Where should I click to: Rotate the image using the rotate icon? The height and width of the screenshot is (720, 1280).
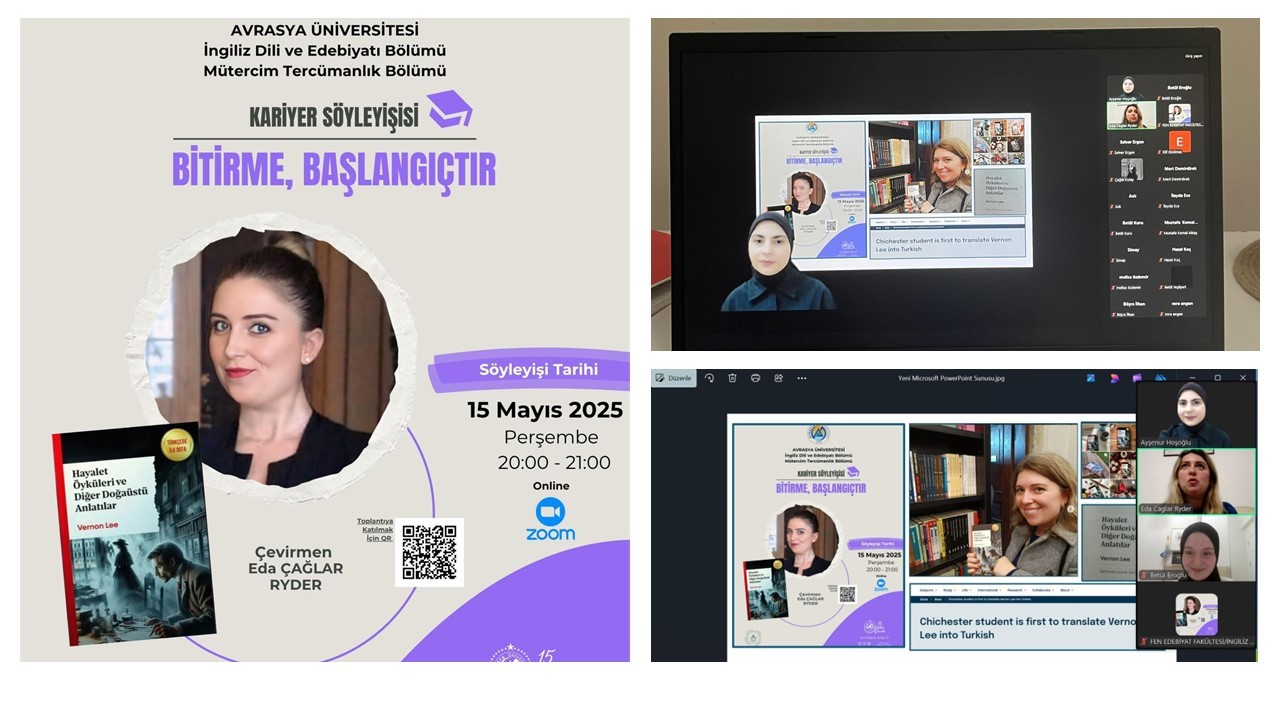(x=709, y=378)
